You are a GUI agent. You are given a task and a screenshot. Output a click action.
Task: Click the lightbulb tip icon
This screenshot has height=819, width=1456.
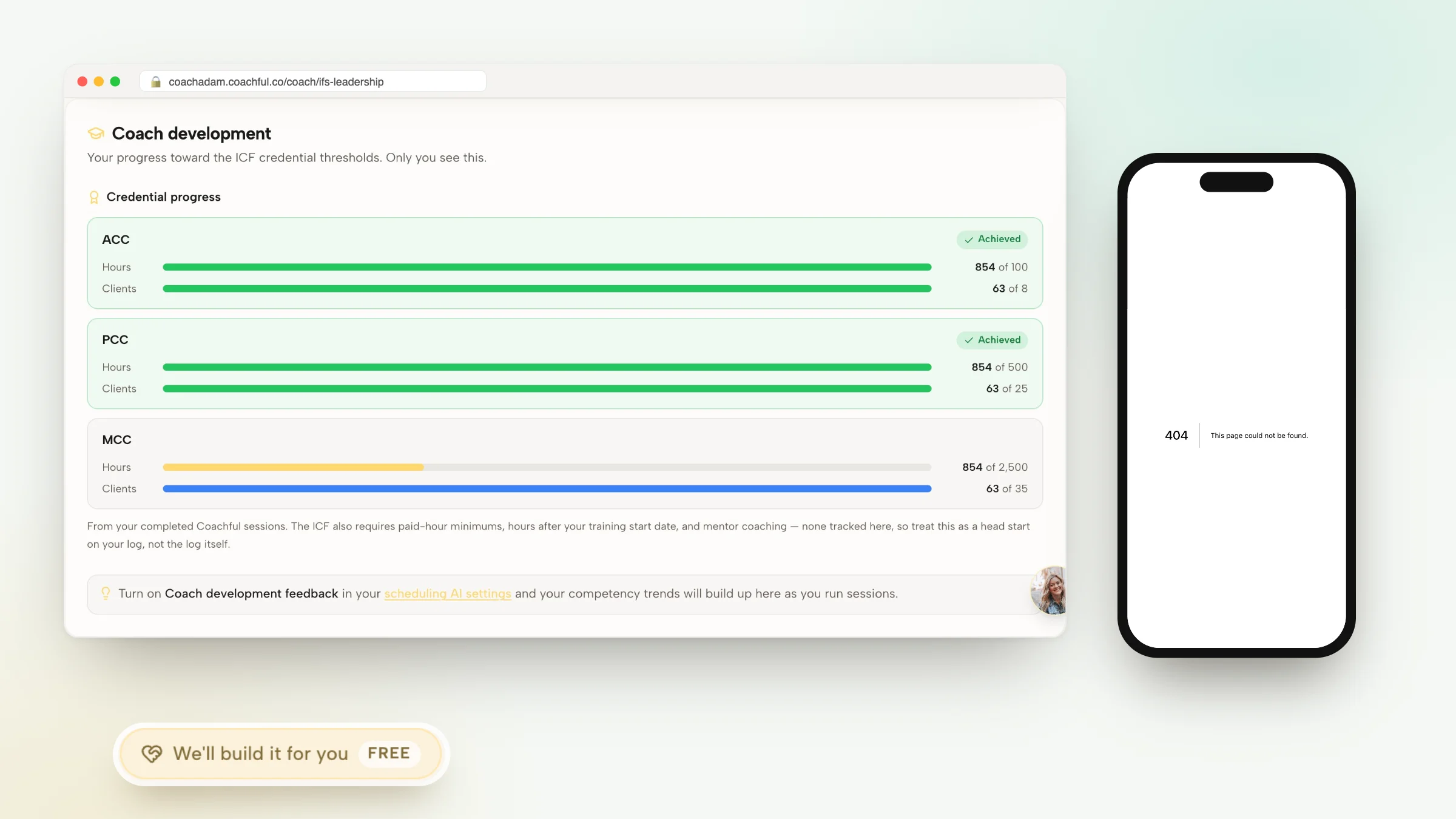point(106,593)
